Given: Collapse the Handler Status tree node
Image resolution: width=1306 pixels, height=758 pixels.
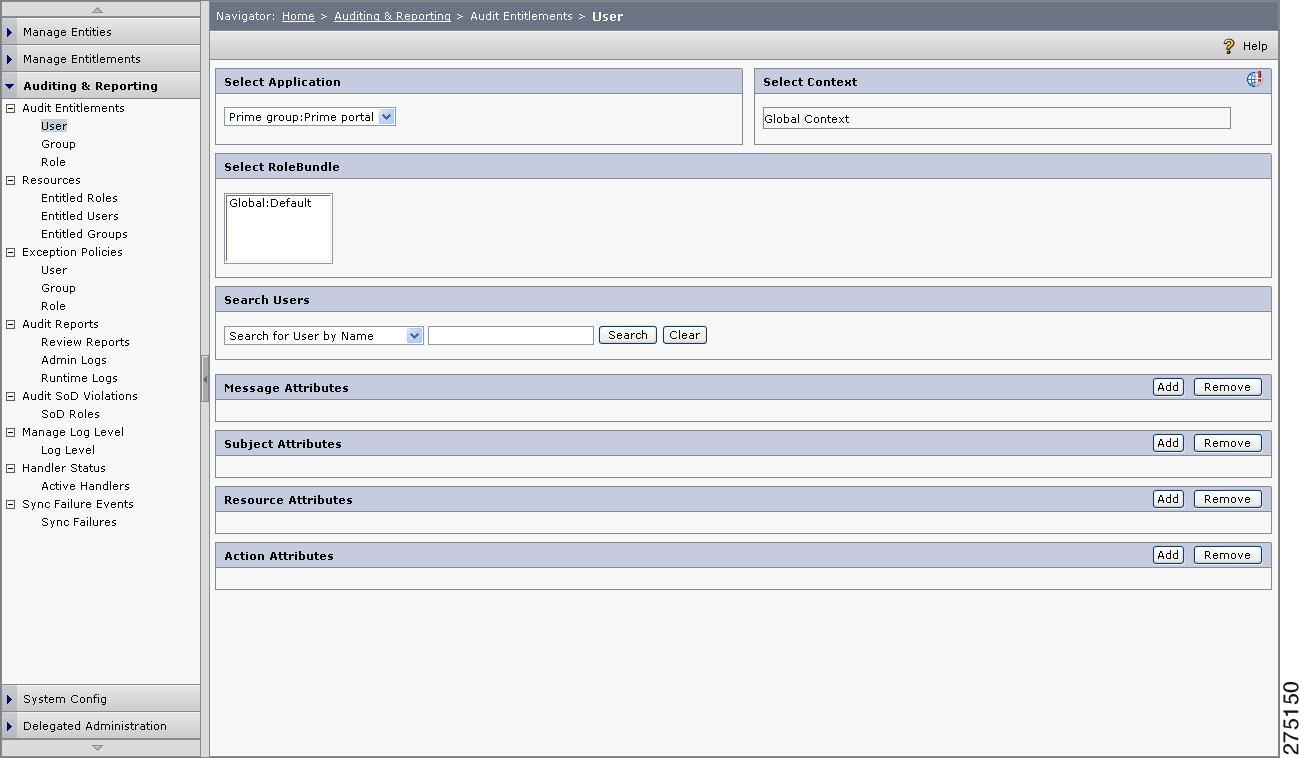Looking at the screenshot, I should [11, 468].
